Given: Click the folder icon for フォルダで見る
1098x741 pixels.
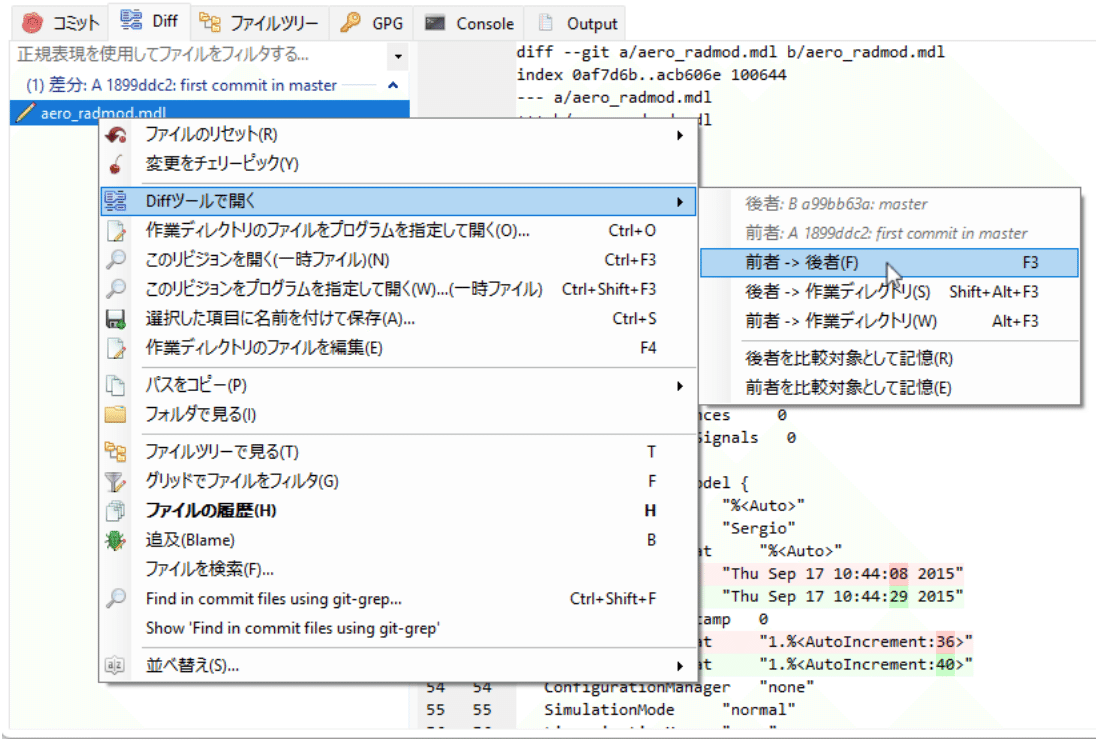Looking at the screenshot, I should click(x=116, y=415).
